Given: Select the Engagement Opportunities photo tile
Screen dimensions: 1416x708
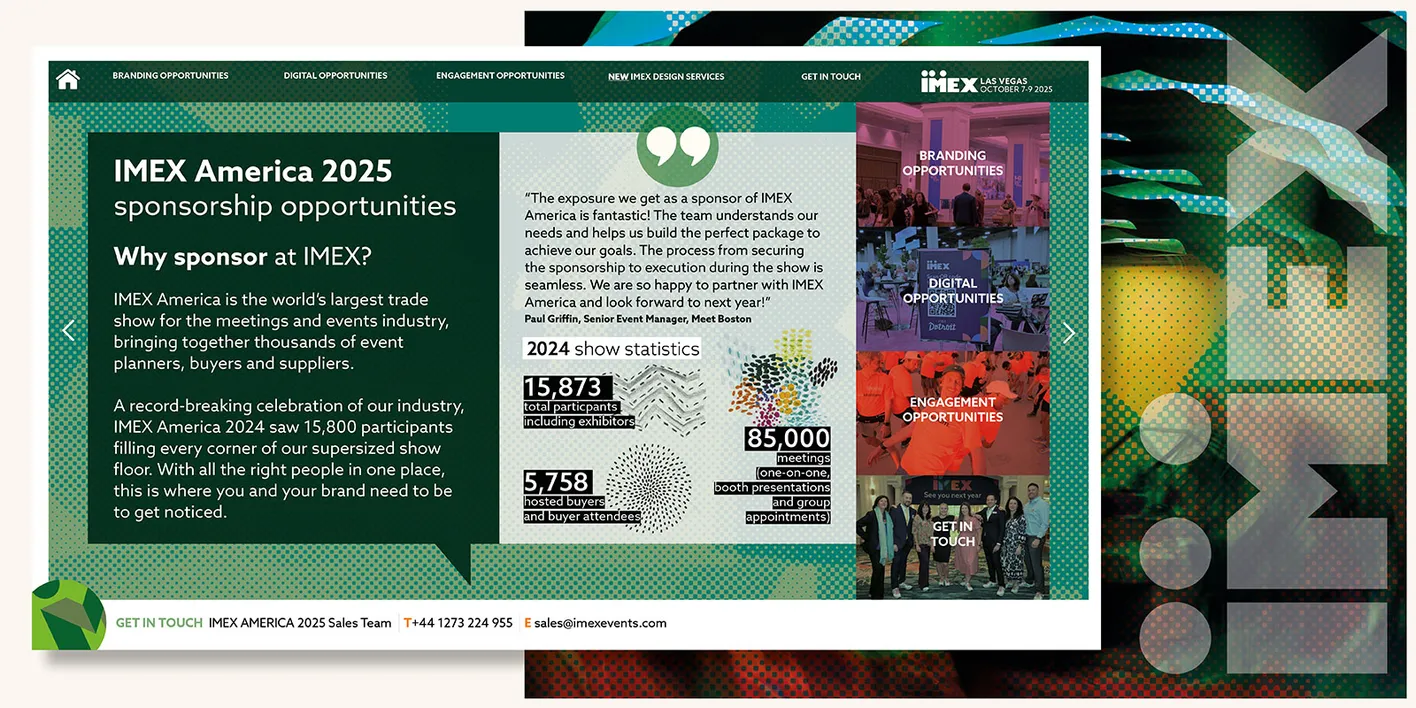Looking at the screenshot, I should click(953, 412).
